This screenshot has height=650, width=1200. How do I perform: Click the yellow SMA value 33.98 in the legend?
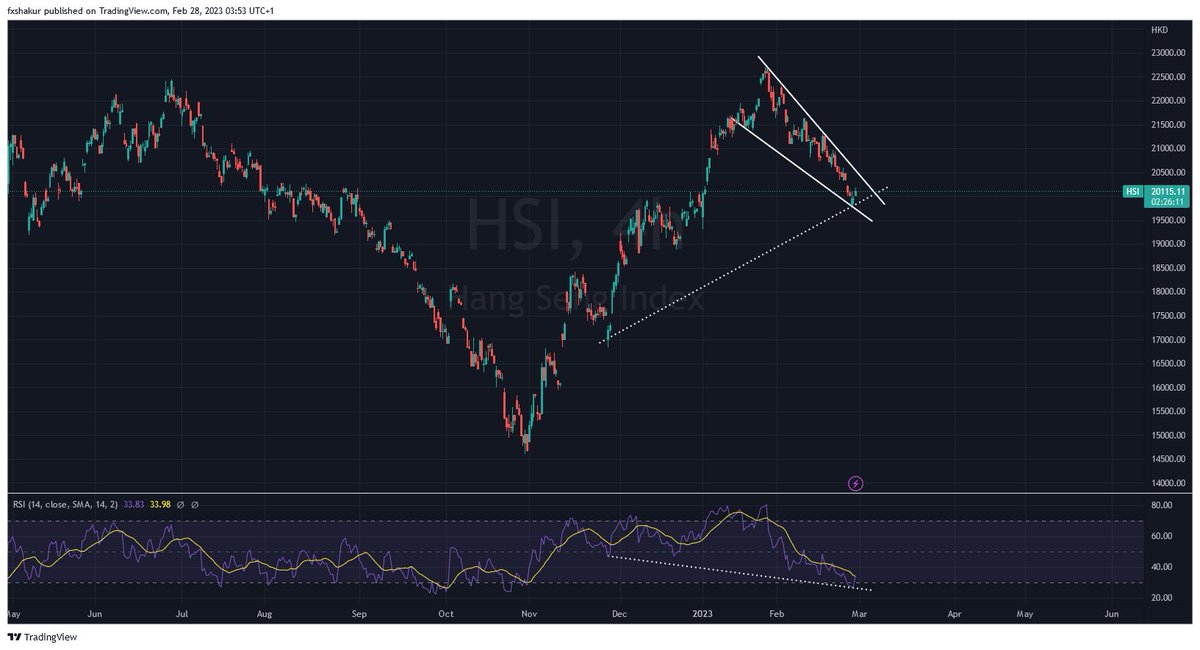click(x=161, y=505)
